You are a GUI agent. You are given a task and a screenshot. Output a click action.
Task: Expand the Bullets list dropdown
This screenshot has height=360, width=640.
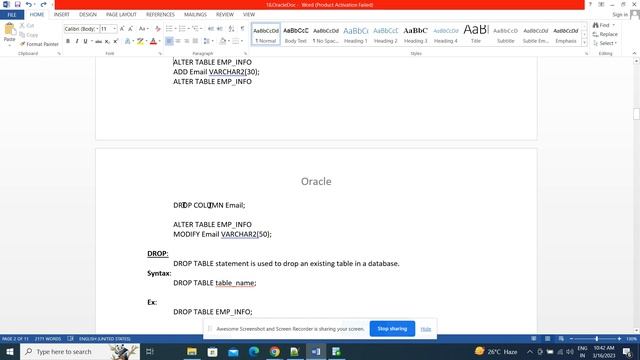click(x=176, y=29)
